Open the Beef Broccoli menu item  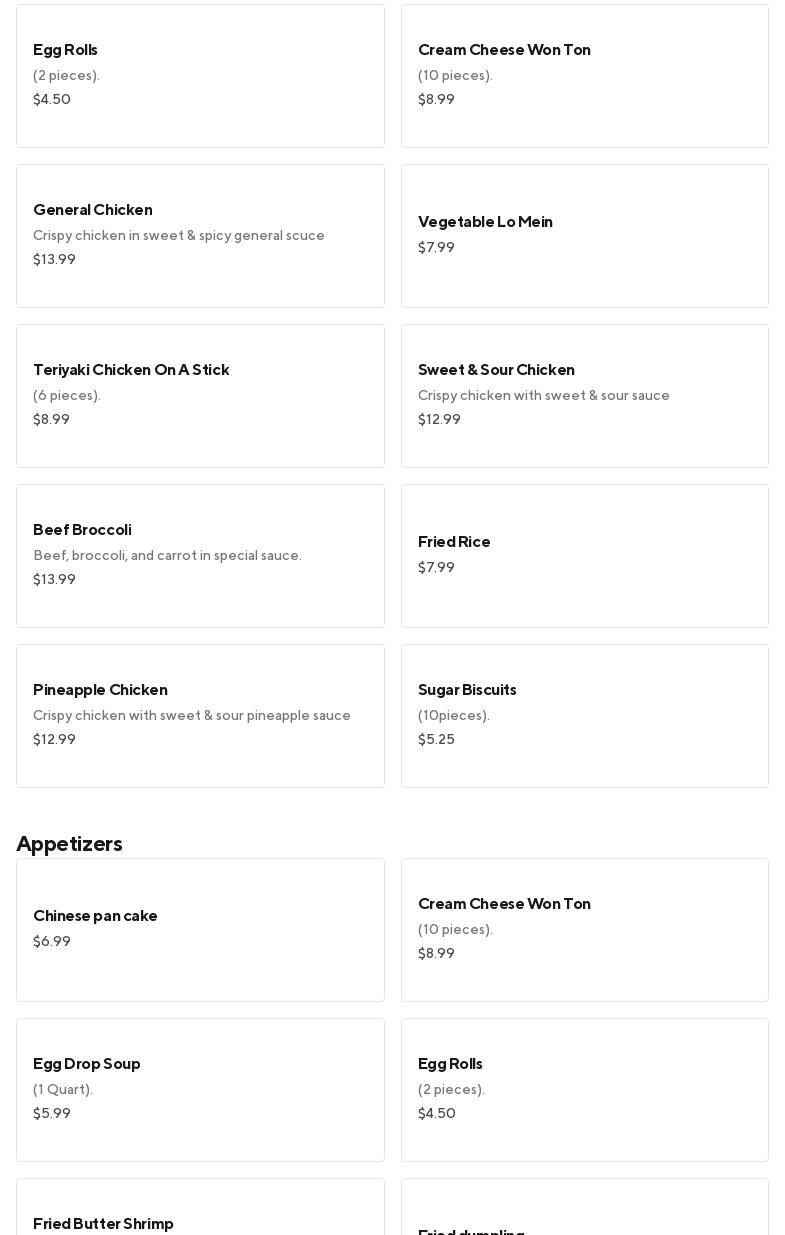[200, 556]
